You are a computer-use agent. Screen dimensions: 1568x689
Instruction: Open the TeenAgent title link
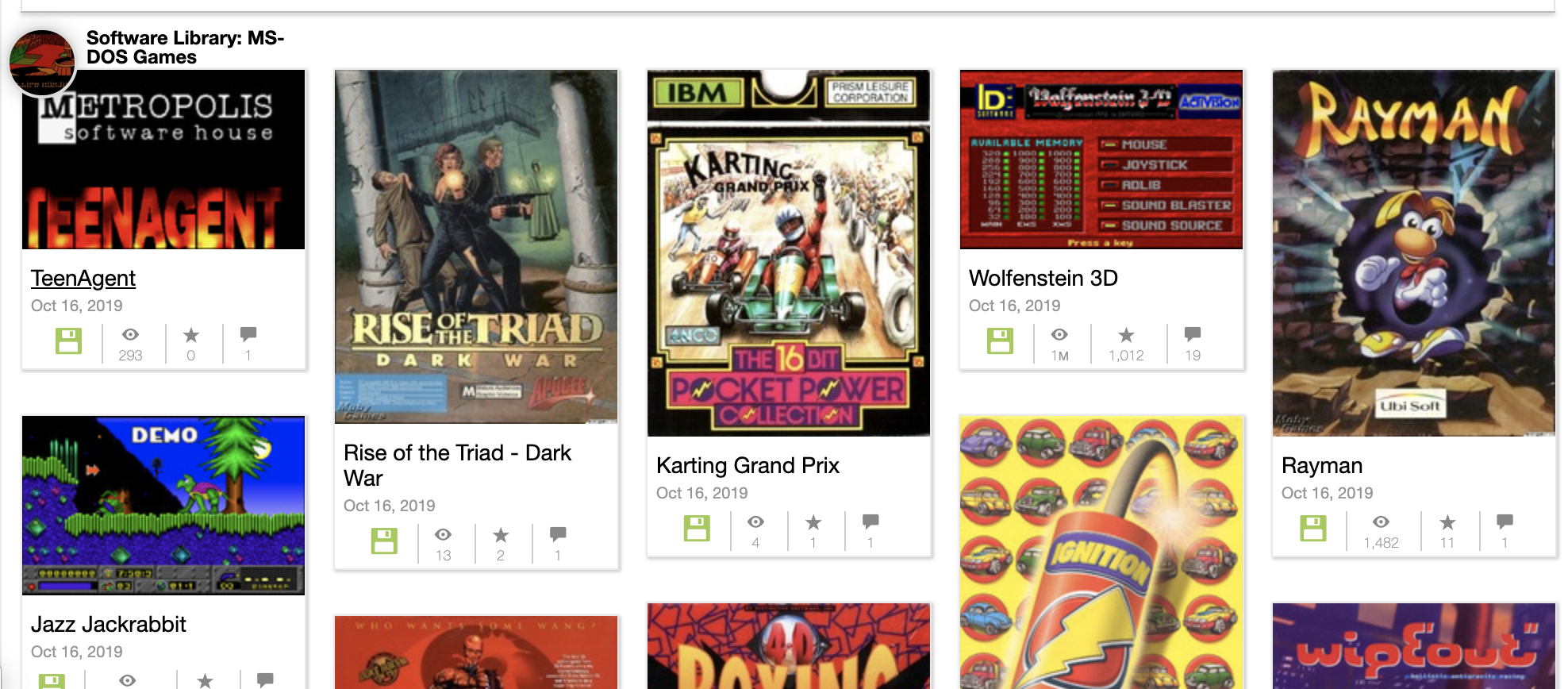83,279
